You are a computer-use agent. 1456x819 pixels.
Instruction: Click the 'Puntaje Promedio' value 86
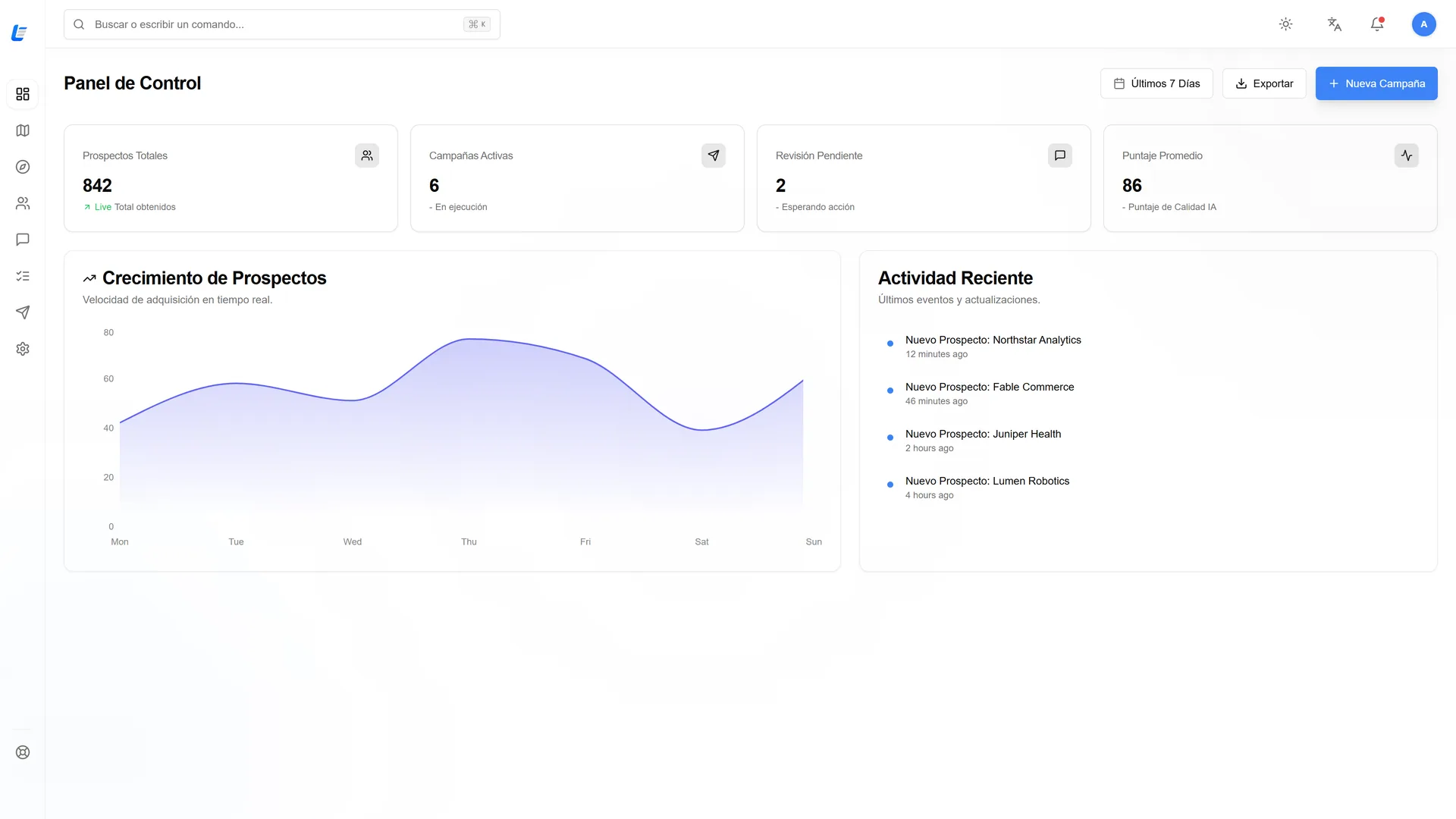1131,186
